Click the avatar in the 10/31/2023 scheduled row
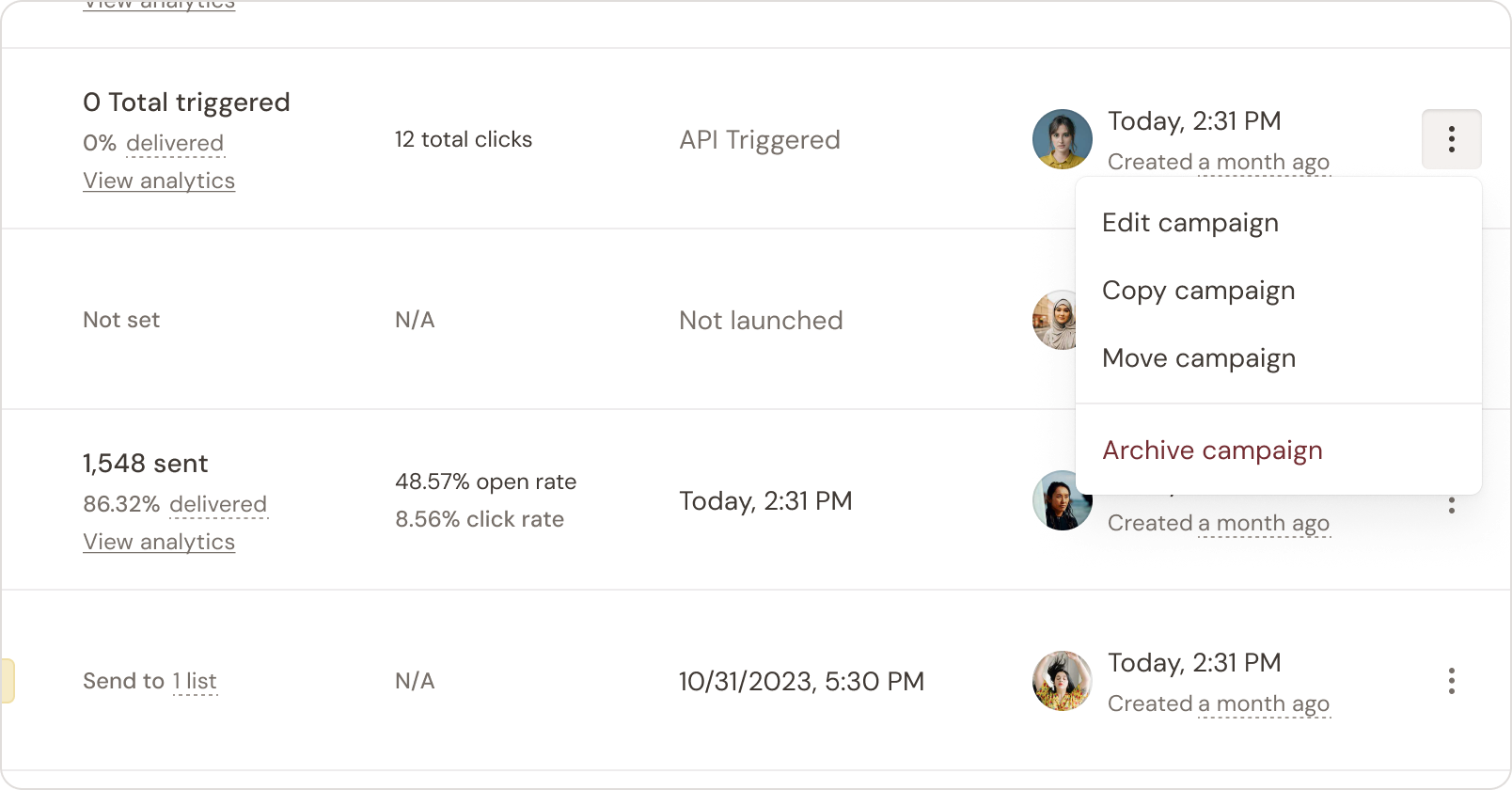The width and height of the screenshot is (1512, 790). coord(1063,681)
